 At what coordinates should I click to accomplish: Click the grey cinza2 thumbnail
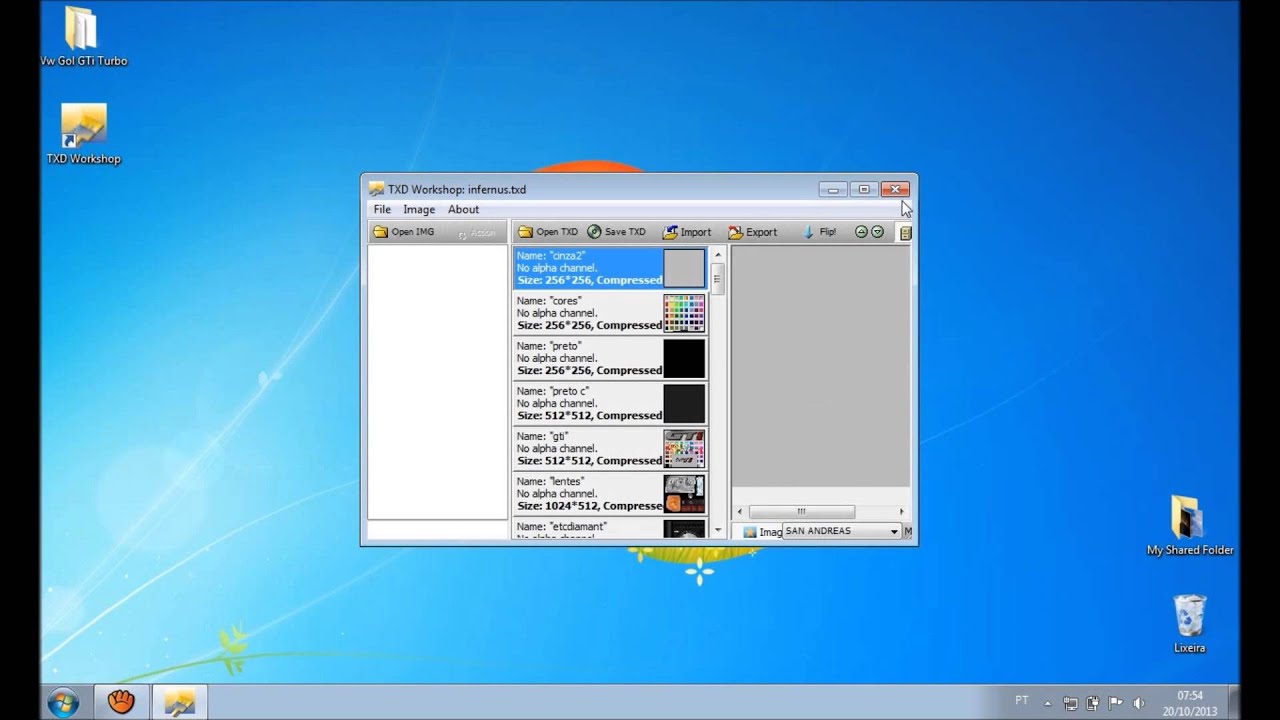(x=684, y=268)
